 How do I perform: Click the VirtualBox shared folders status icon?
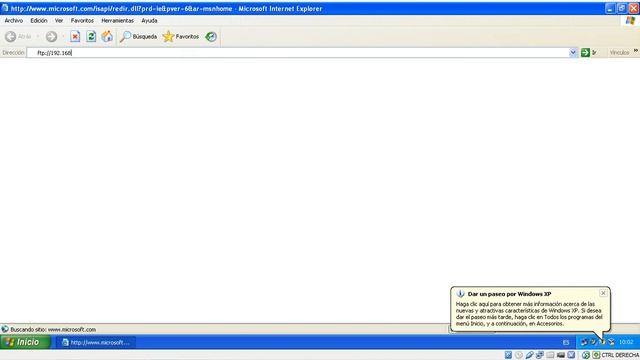tap(550, 355)
